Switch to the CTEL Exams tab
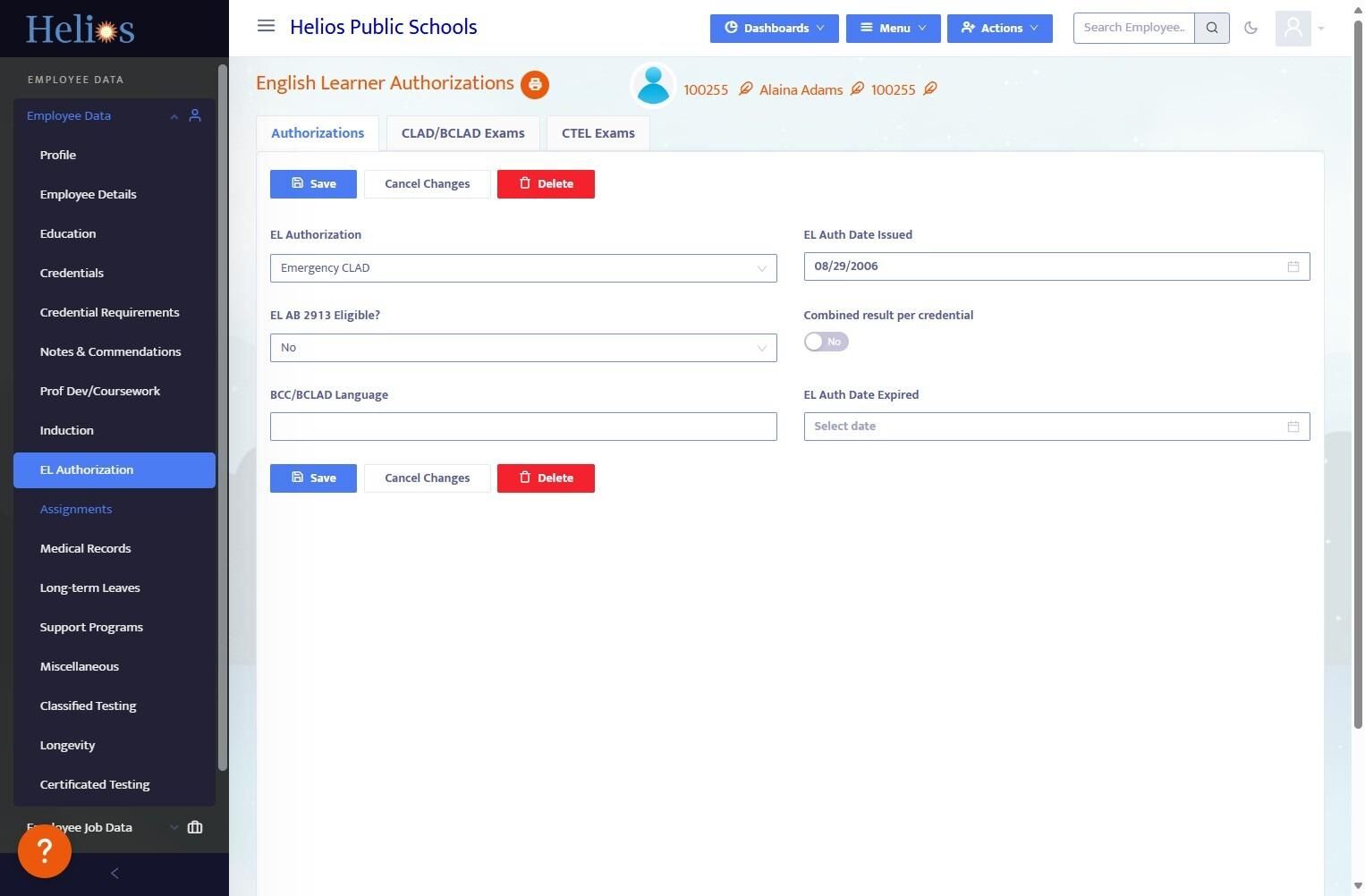The width and height of the screenshot is (1365, 896). [598, 133]
